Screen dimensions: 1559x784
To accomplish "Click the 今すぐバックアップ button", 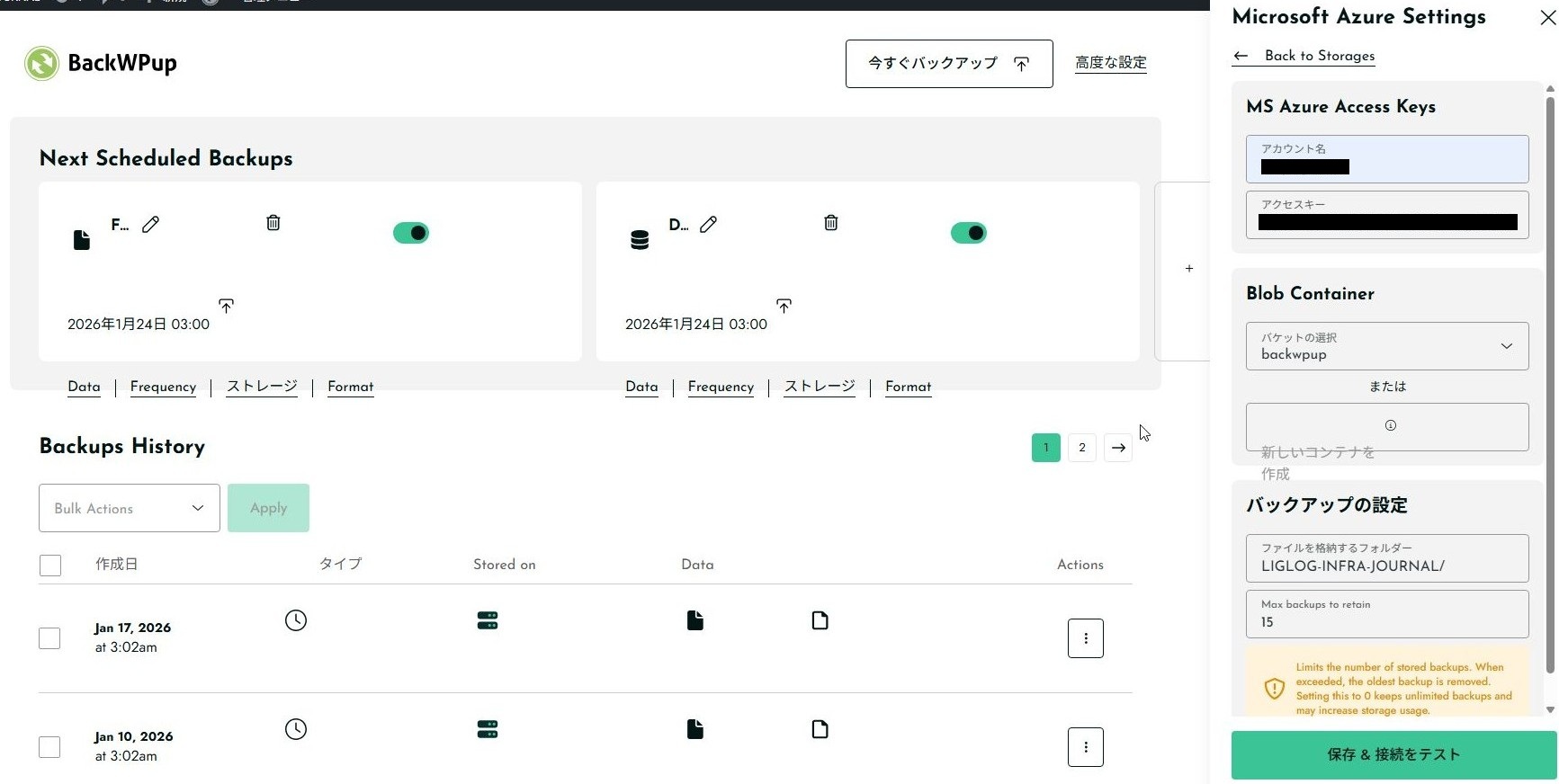I will click(948, 64).
